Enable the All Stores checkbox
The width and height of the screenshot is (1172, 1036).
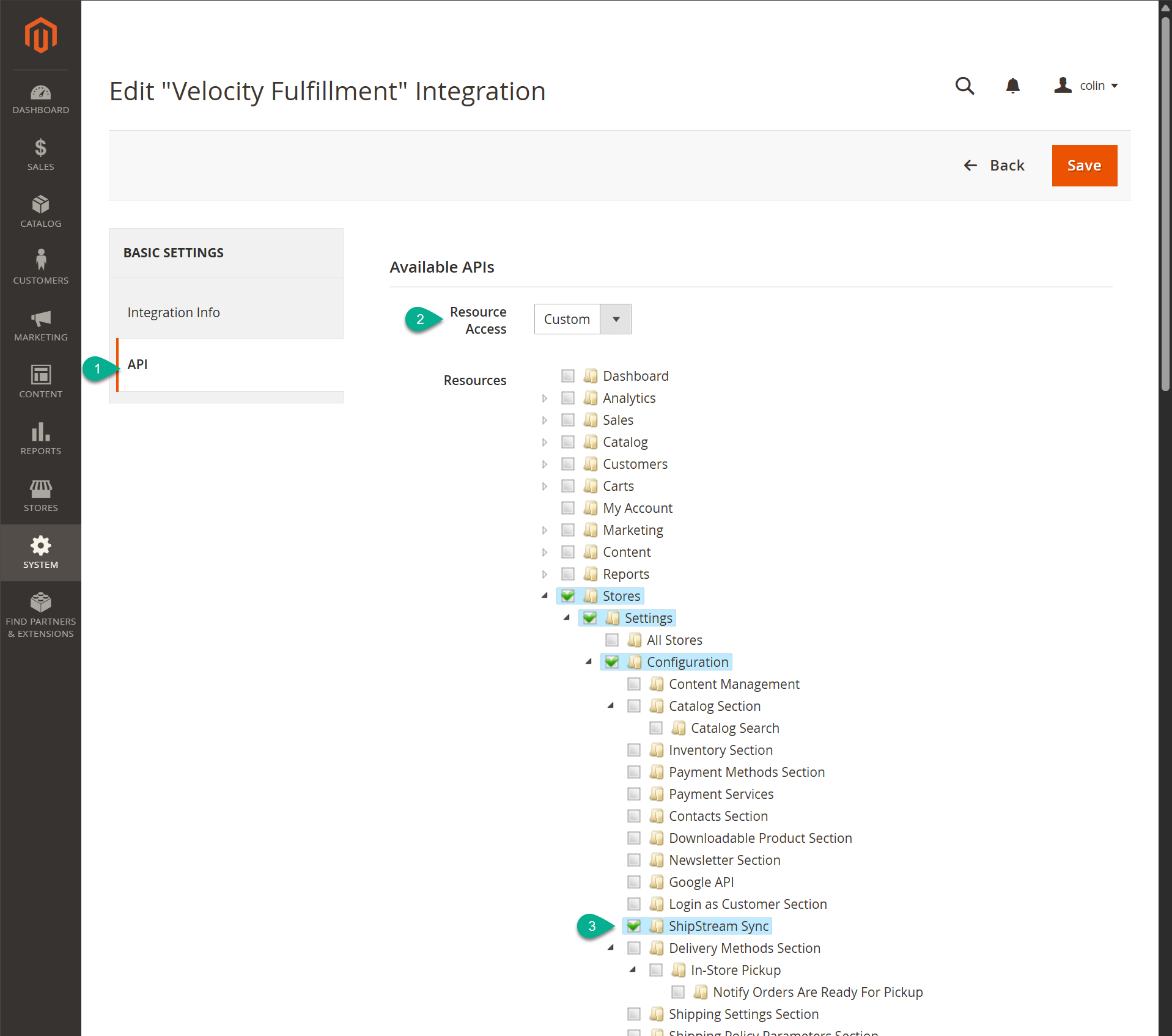[612, 640]
